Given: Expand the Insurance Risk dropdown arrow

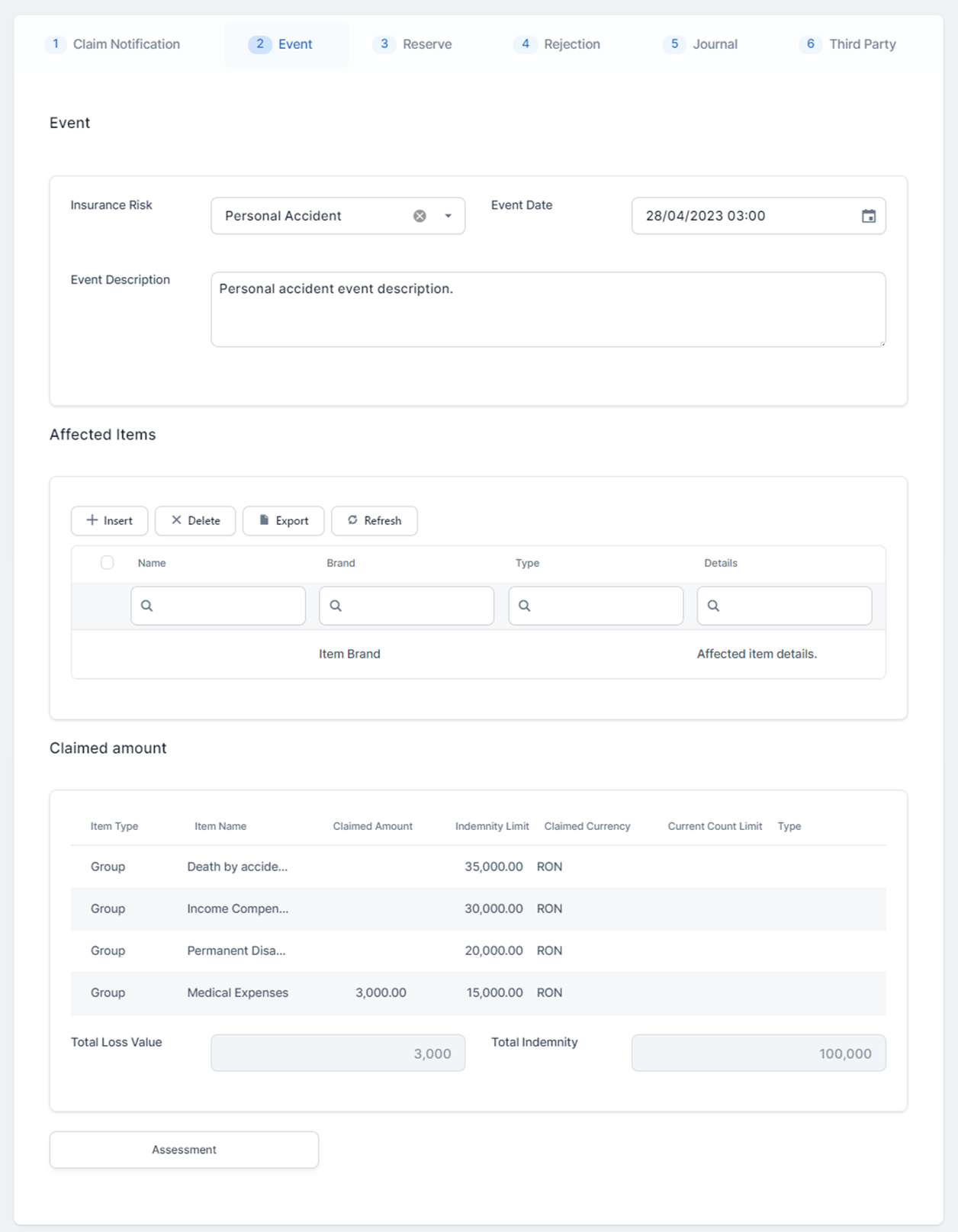Looking at the screenshot, I should [x=448, y=216].
